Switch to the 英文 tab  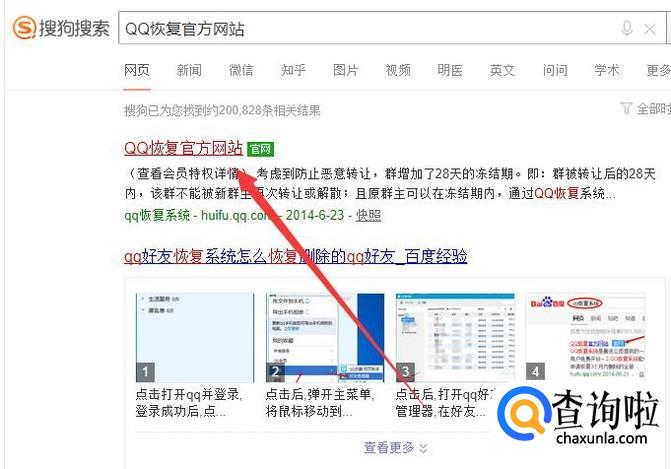tap(502, 70)
